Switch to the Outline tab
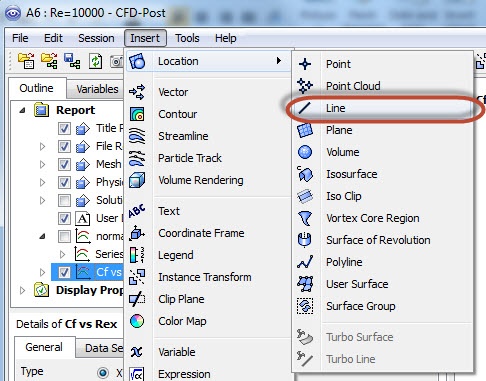Screen dimensions: 486x381 coord(36,88)
